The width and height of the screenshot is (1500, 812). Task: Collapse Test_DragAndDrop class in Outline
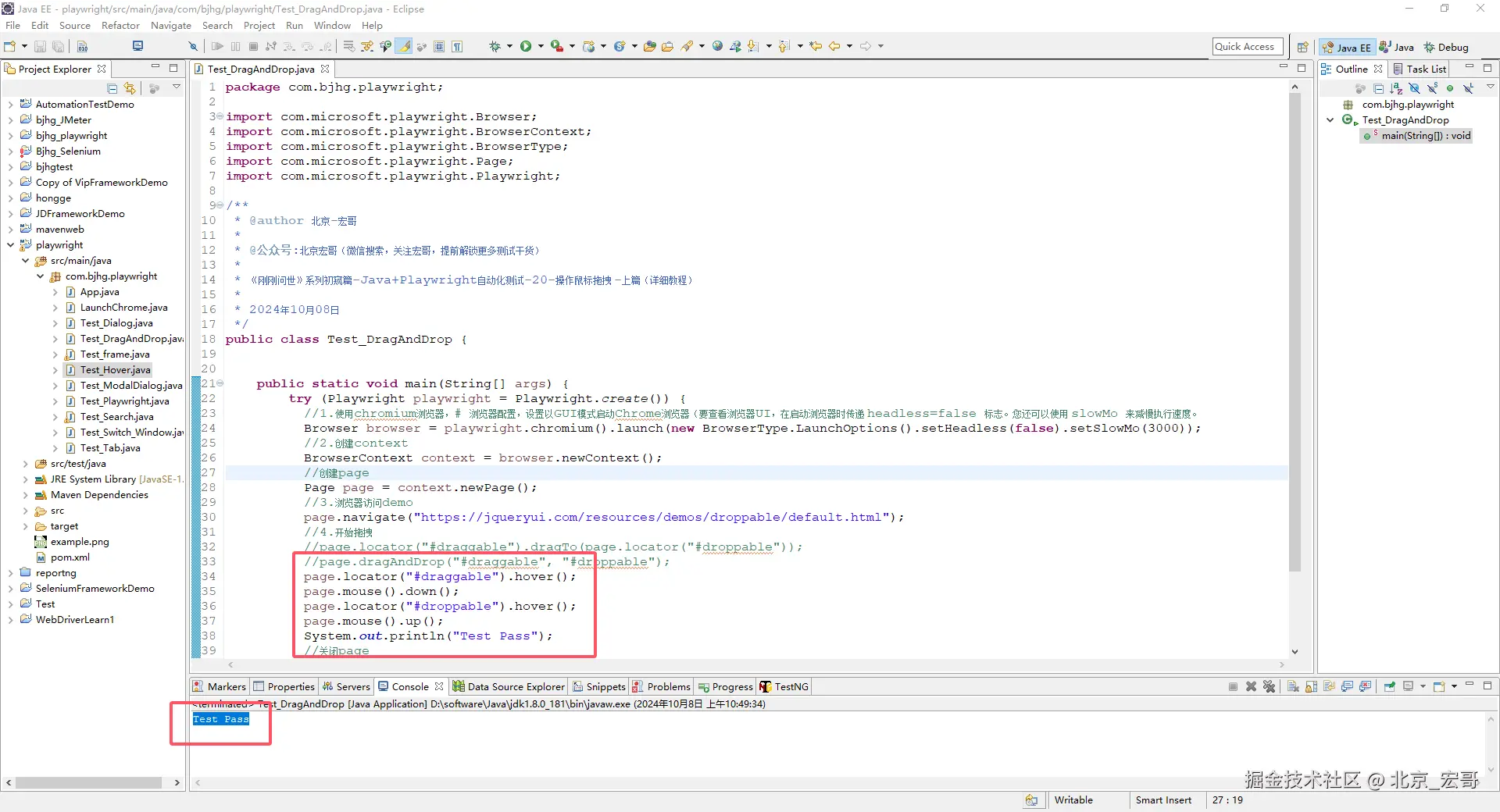coord(1330,120)
